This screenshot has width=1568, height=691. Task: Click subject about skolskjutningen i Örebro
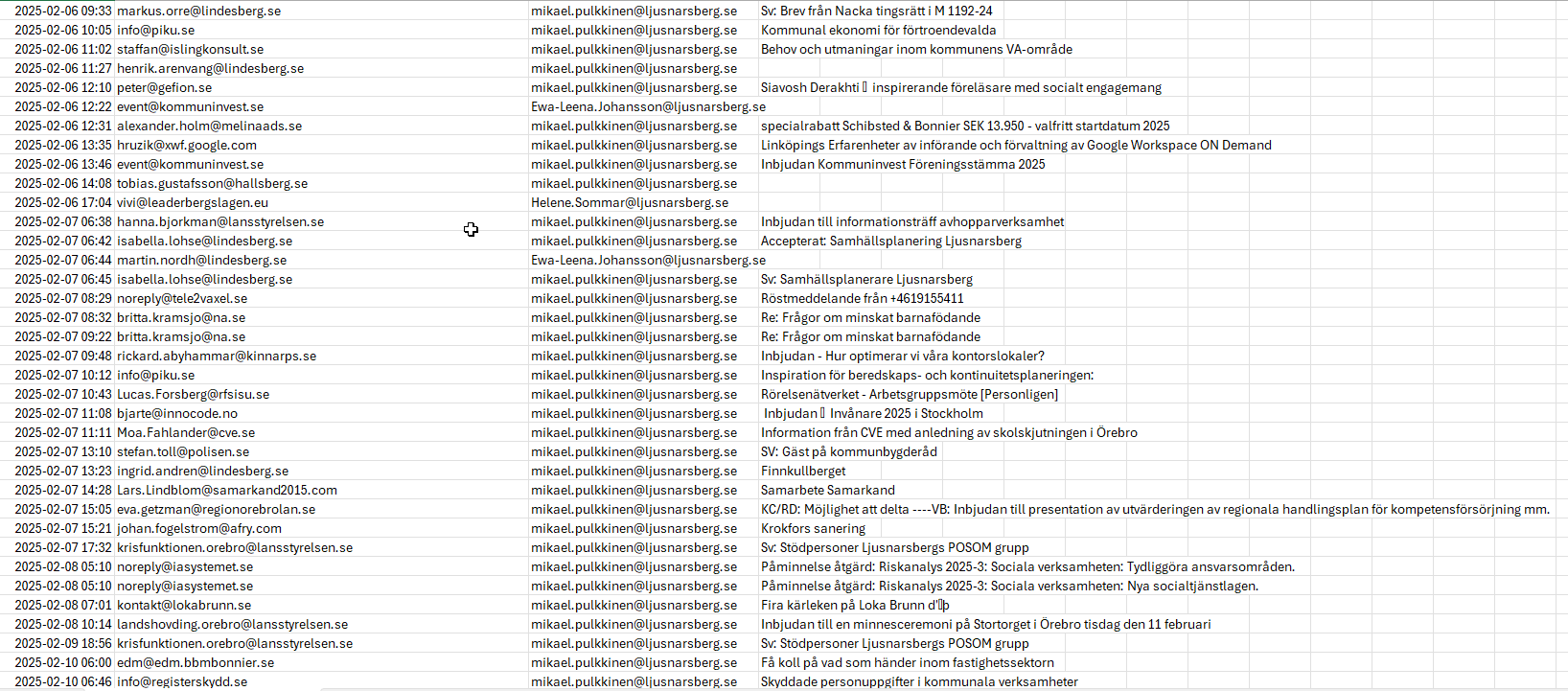pos(949,432)
